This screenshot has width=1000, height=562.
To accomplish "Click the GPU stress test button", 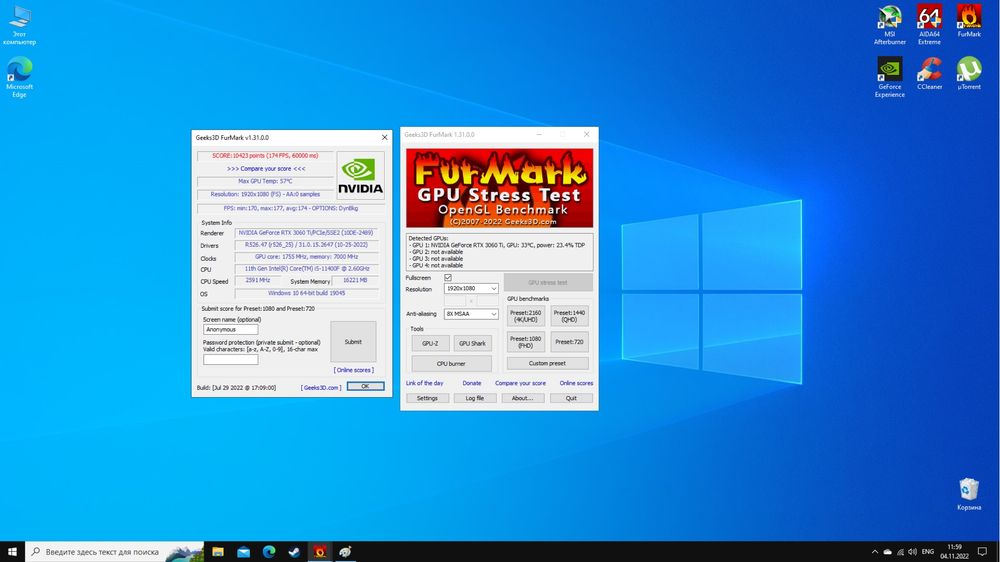I will click(x=548, y=283).
